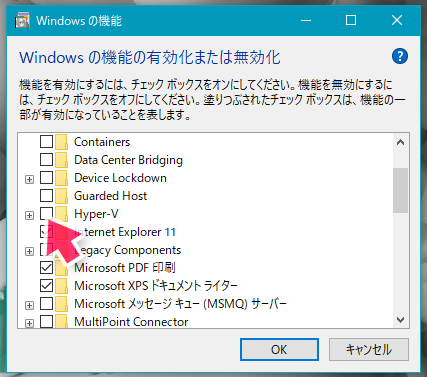Expand the Legacy Components tree node
The width and height of the screenshot is (427, 377).
coord(29,251)
